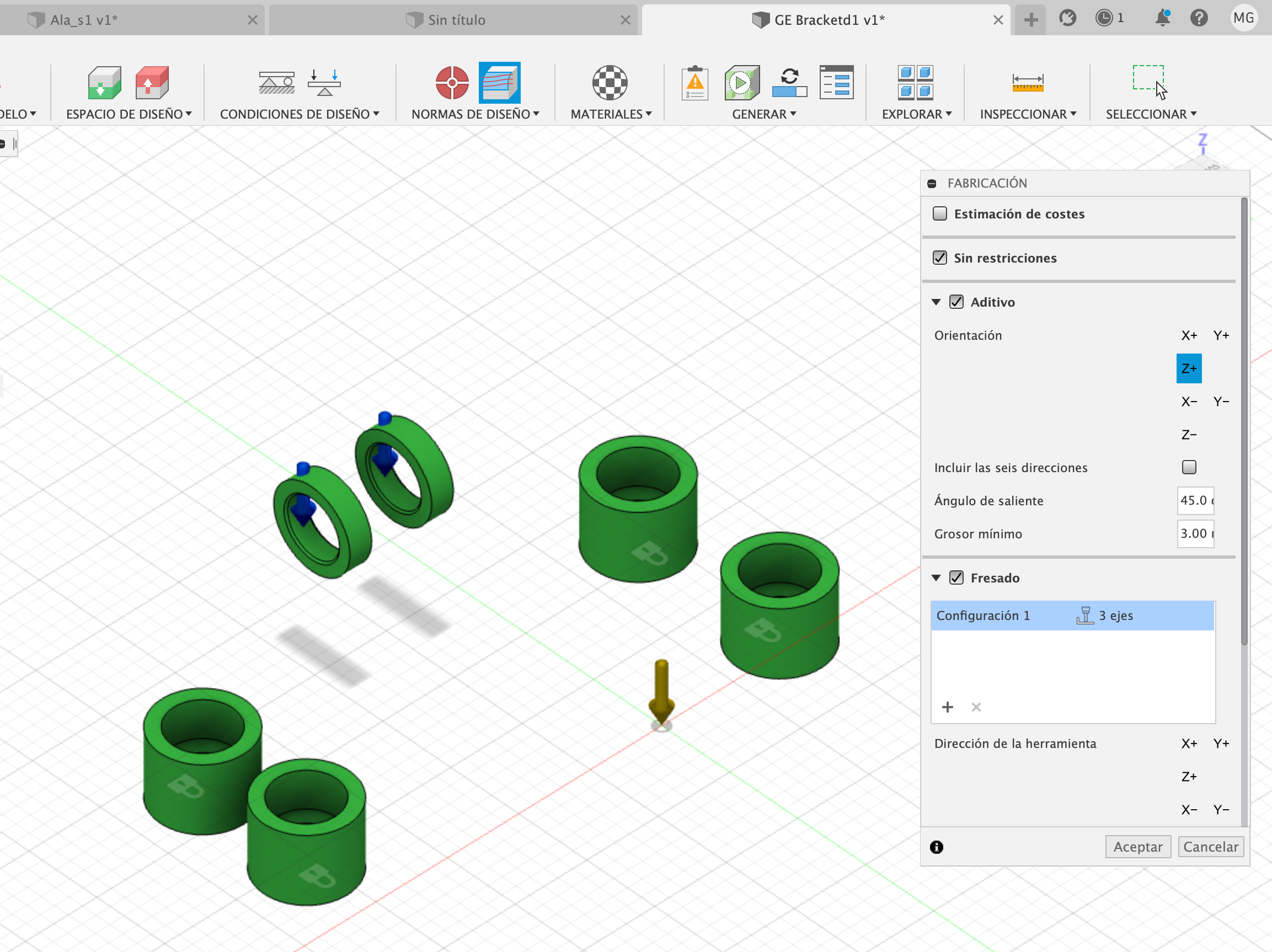Click the Generate play icon
The height and width of the screenshot is (952, 1272).
[742, 83]
